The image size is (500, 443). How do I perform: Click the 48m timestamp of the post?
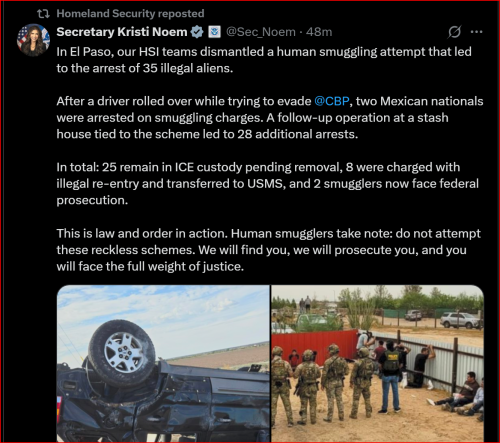click(319, 32)
